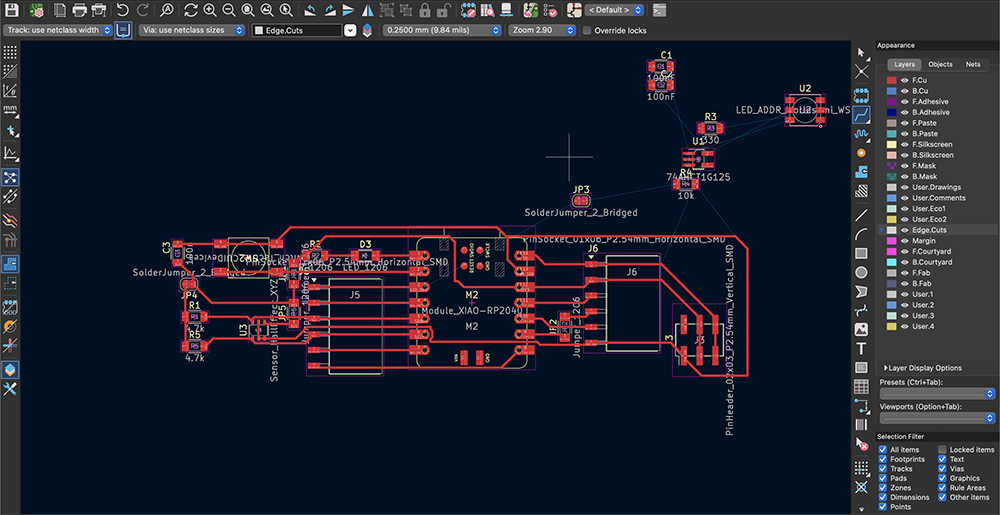Click the Plot icon

(98, 10)
